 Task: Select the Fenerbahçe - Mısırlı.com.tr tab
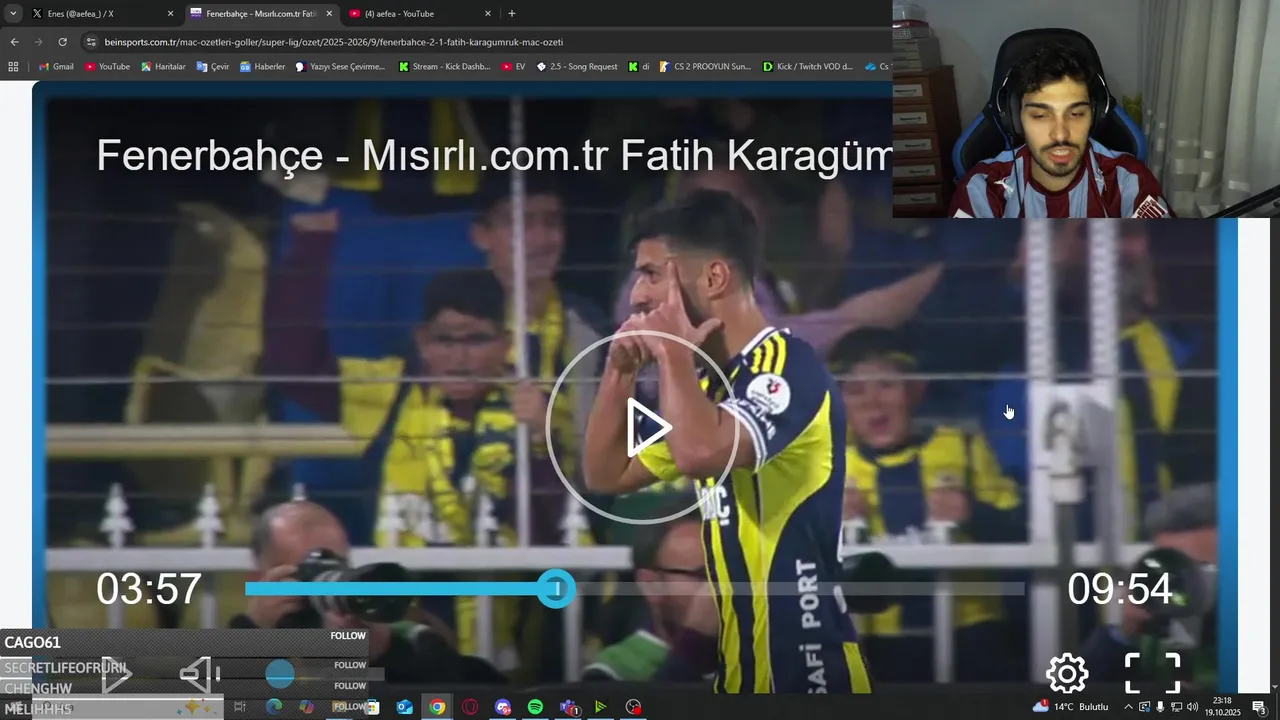(260, 14)
